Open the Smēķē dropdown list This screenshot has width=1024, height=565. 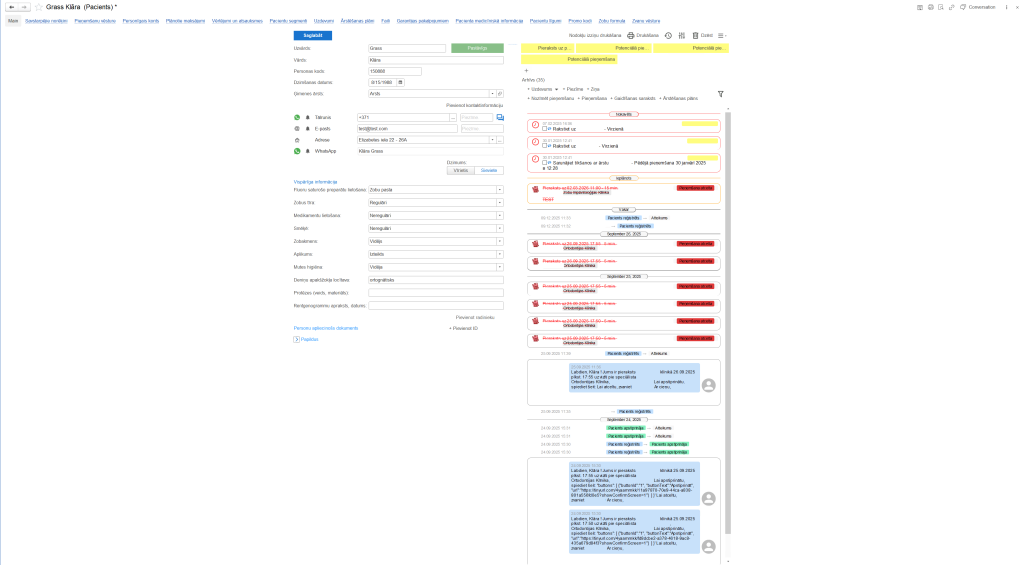tap(499, 228)
